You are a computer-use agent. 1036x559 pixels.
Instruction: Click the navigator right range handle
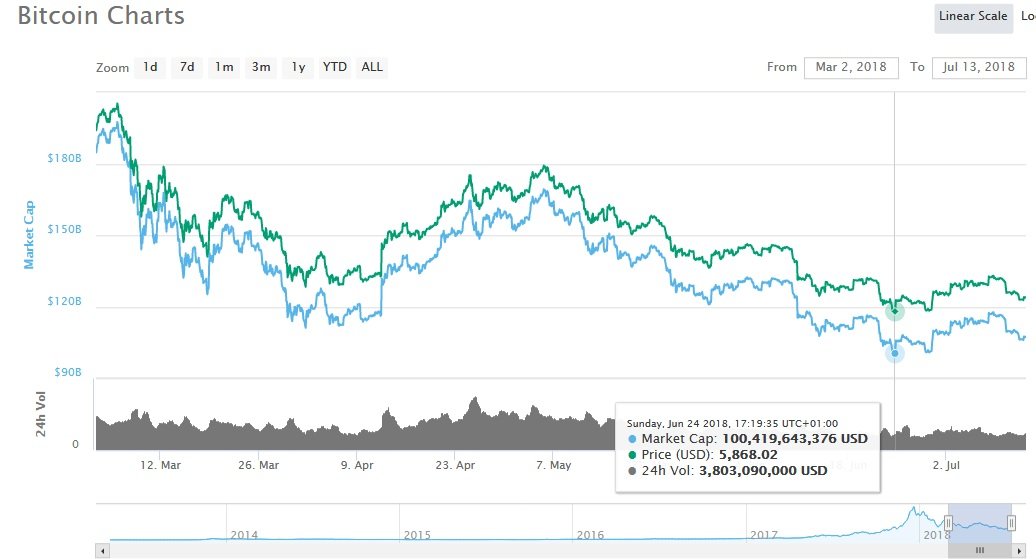1011,523
